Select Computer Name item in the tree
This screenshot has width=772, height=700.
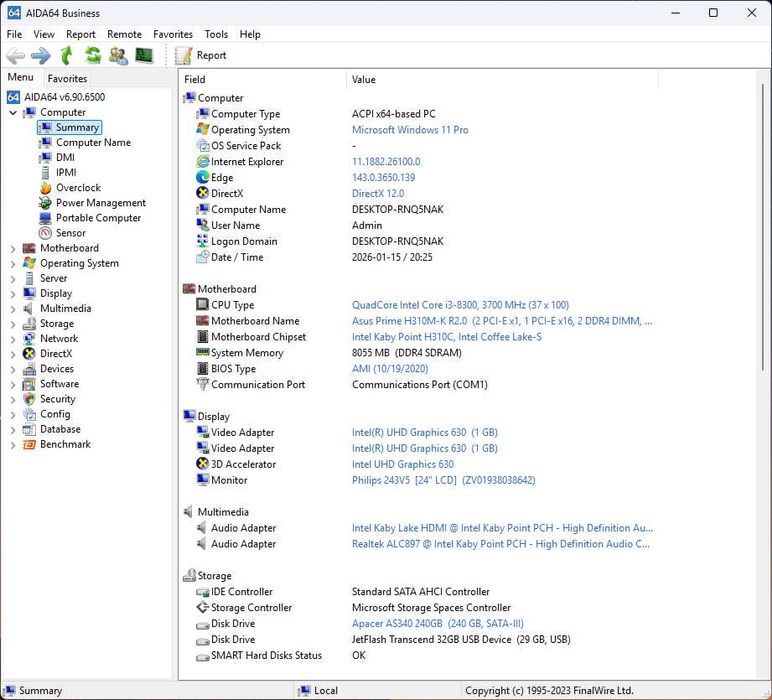[x=94, y=142]
